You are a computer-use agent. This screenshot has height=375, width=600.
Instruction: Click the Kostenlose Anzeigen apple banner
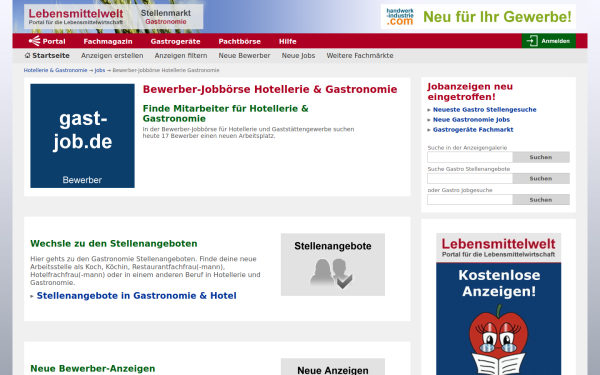(x=499, y=304)
